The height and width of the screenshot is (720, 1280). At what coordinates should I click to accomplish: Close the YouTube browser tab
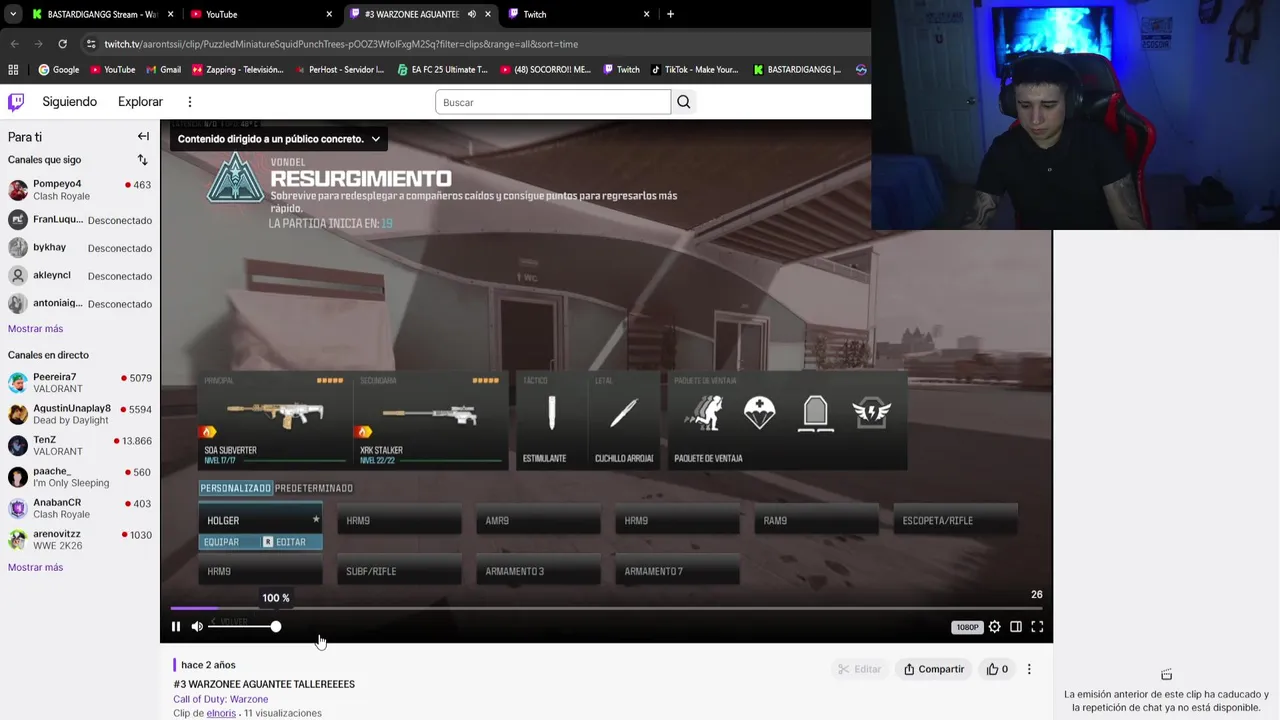coord(329,14)
